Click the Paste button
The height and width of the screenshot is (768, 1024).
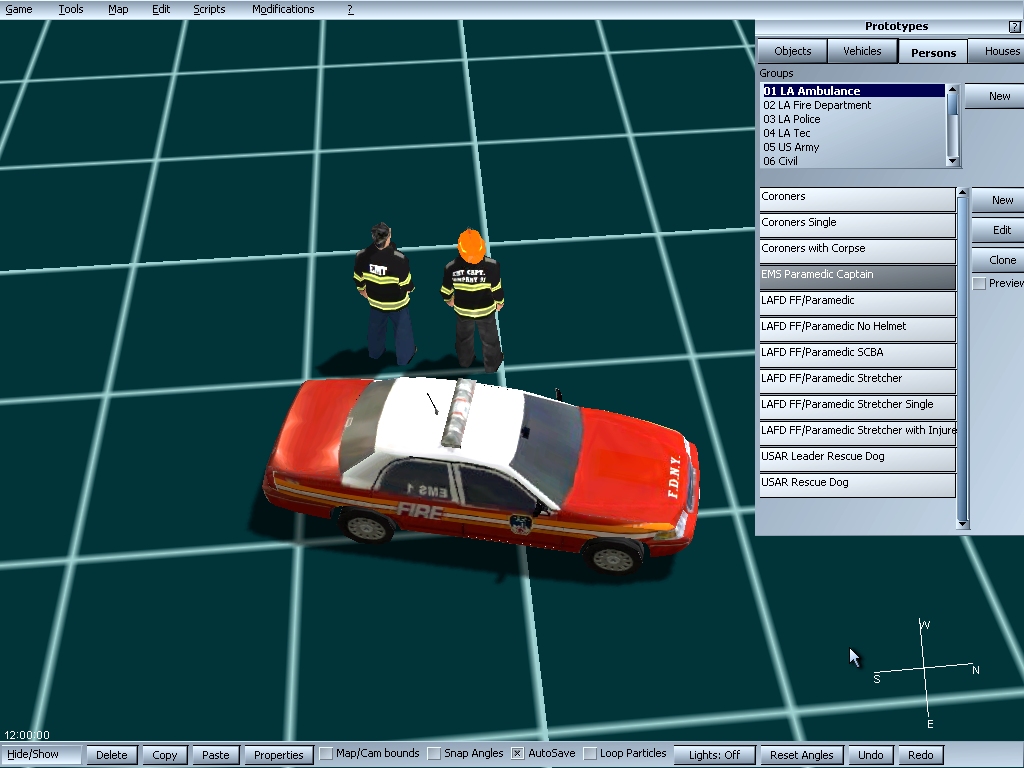point(216,755)
